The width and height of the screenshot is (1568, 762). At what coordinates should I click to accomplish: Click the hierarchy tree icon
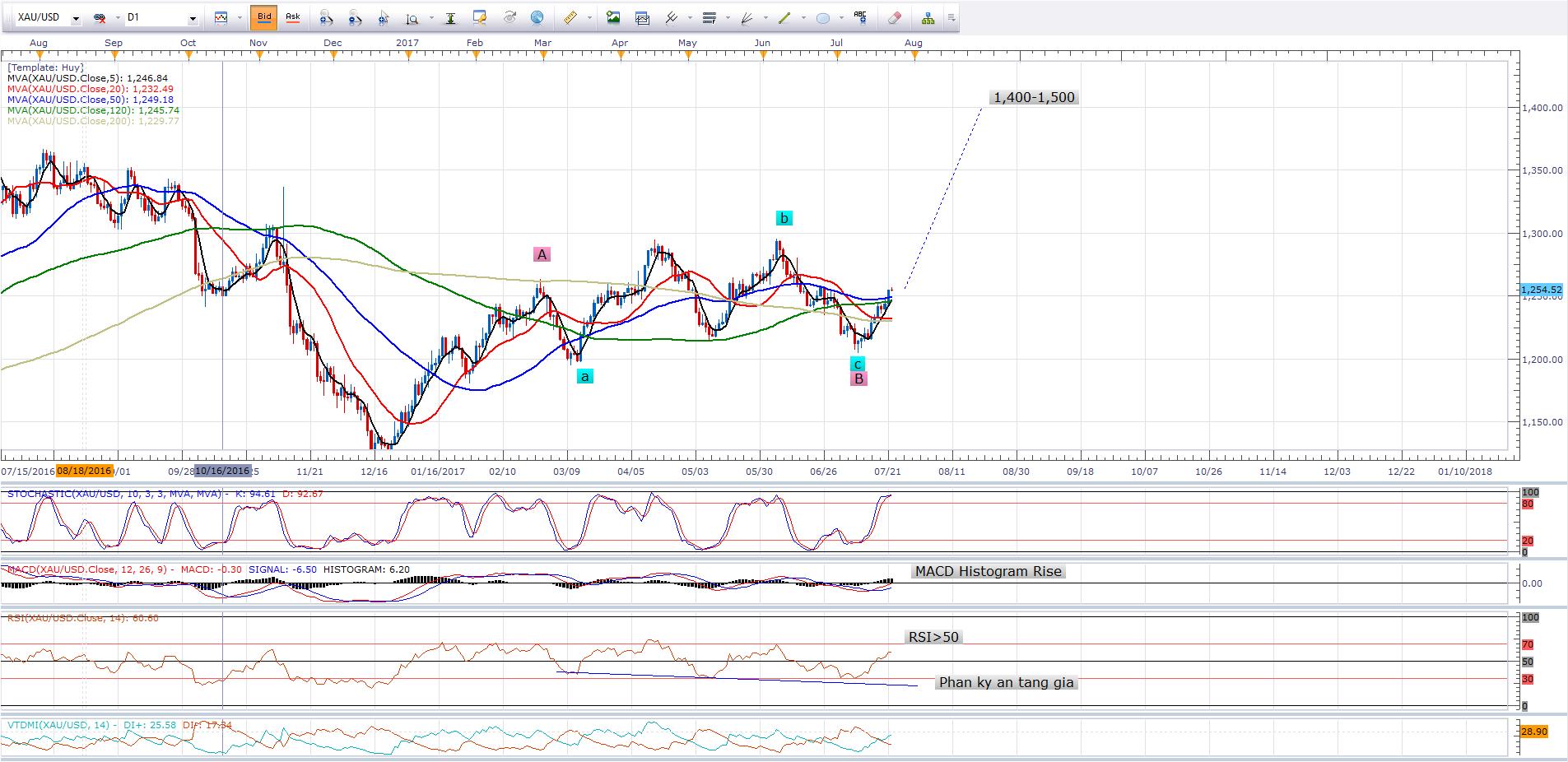928,18
